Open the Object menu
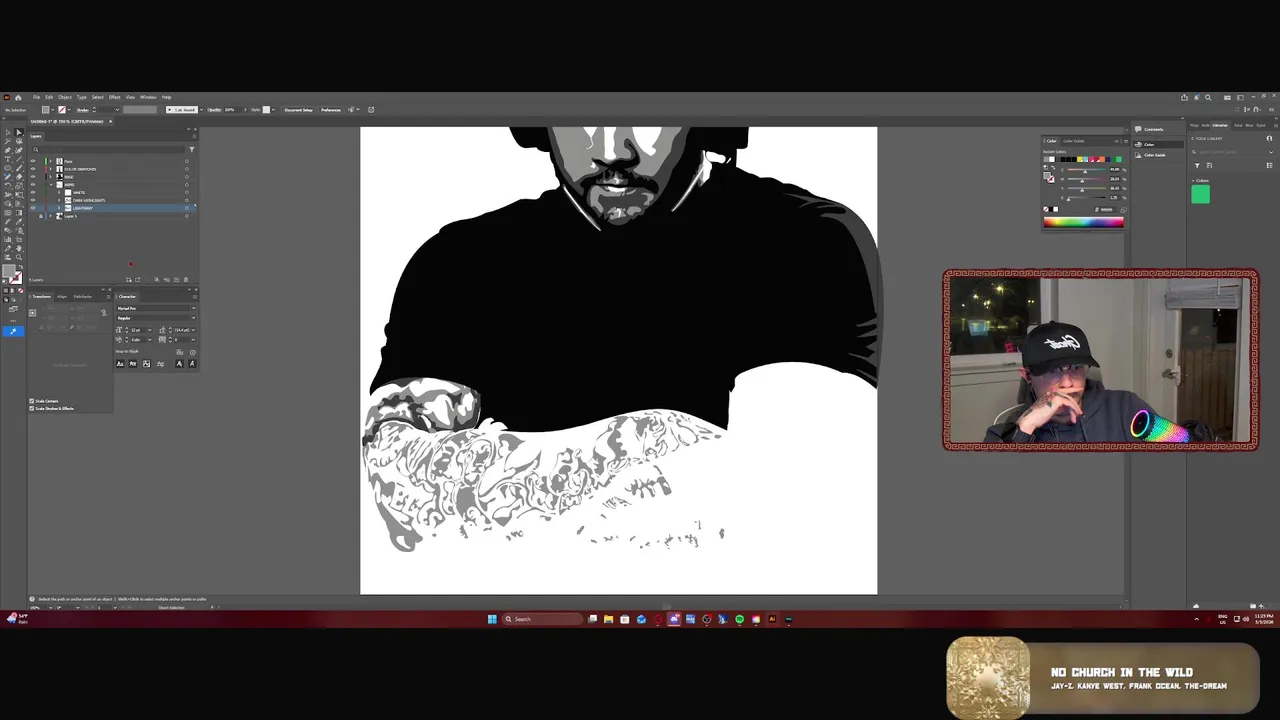 [65, 97]
